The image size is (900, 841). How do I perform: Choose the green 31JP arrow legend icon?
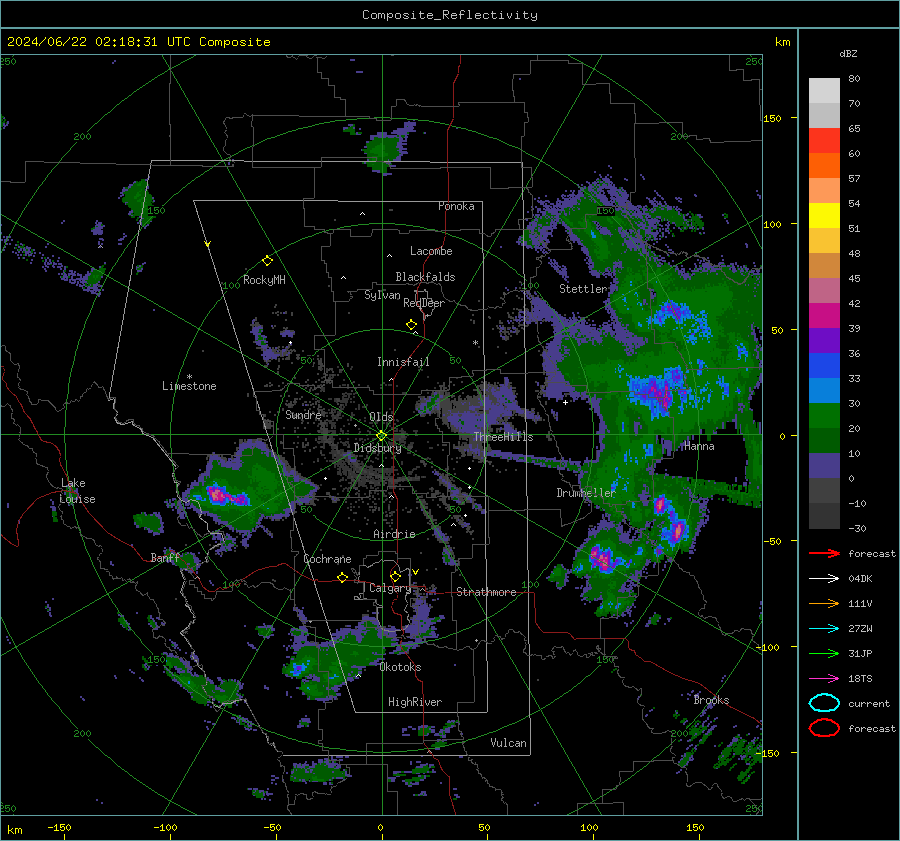tap(824, 653)
